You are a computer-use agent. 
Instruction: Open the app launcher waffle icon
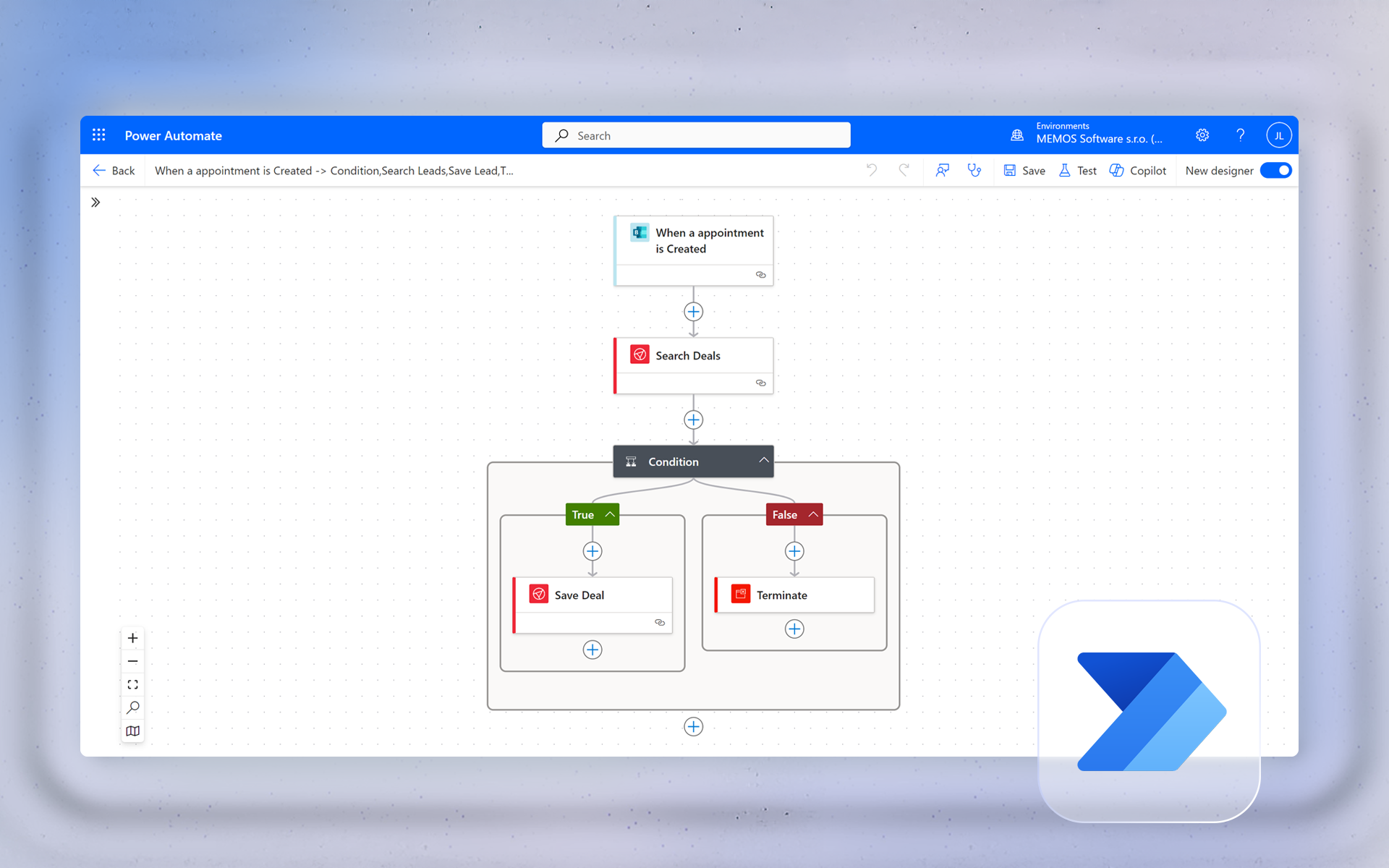tap(99, 135)
